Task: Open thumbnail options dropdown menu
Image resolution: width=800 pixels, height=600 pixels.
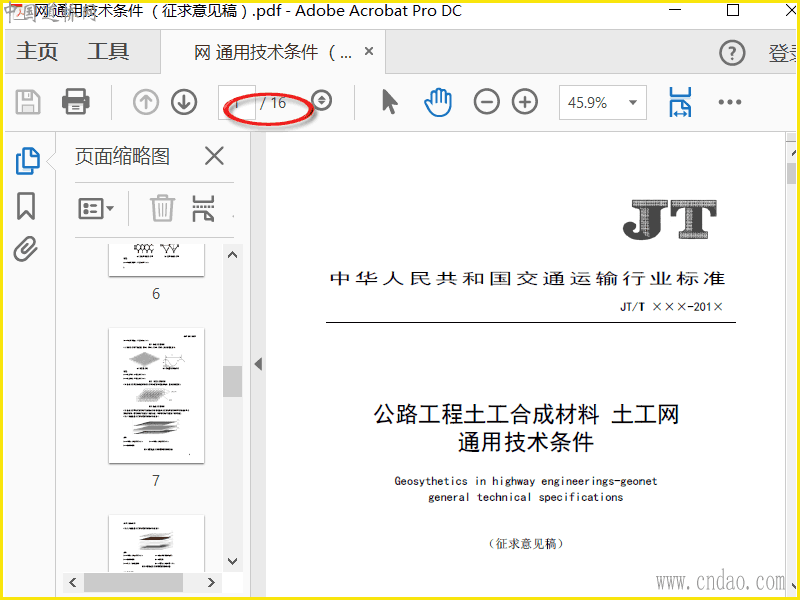Action: [95, 209]
